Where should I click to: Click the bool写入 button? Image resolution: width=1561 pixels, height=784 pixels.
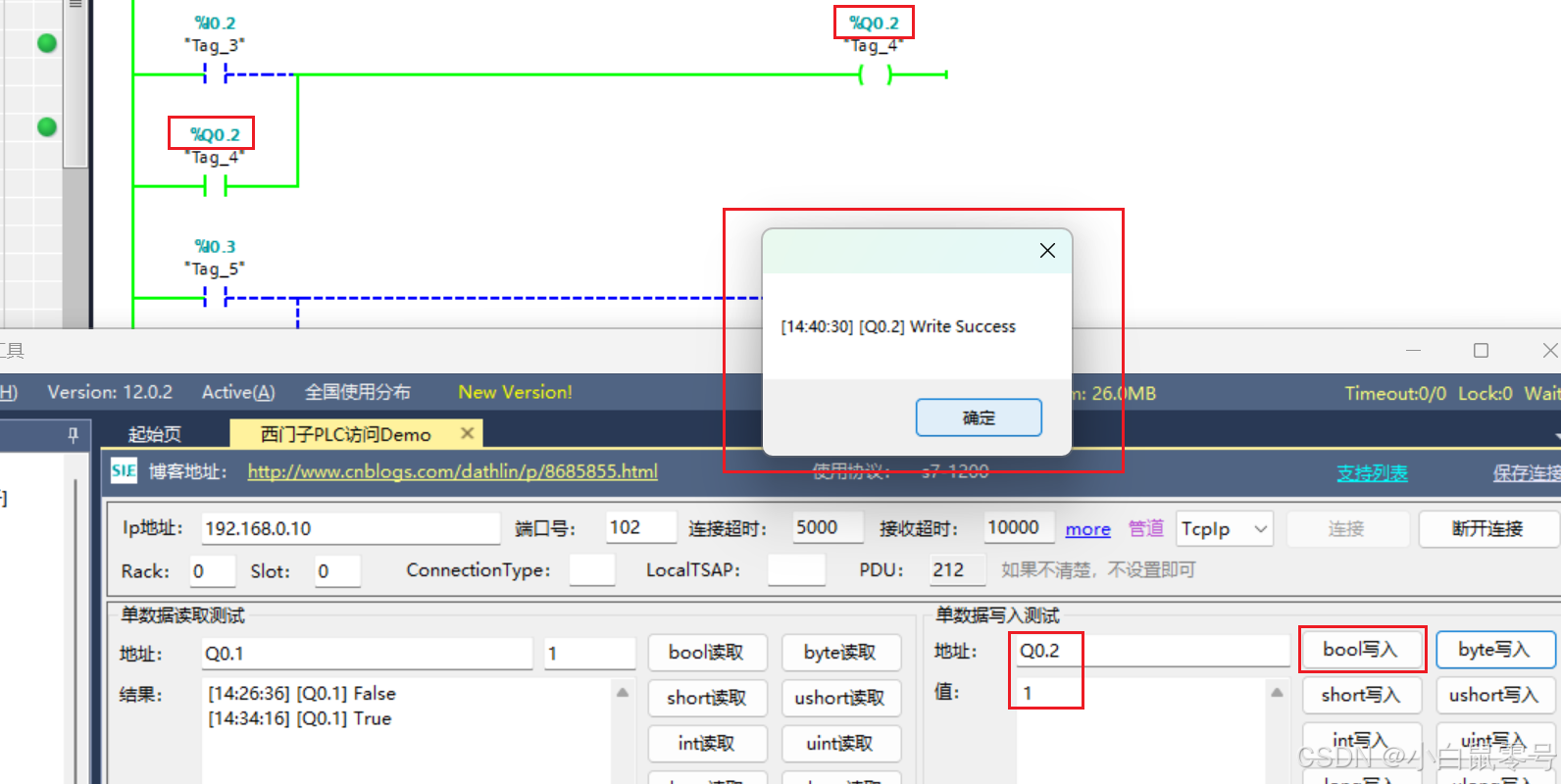(1361, 650)
